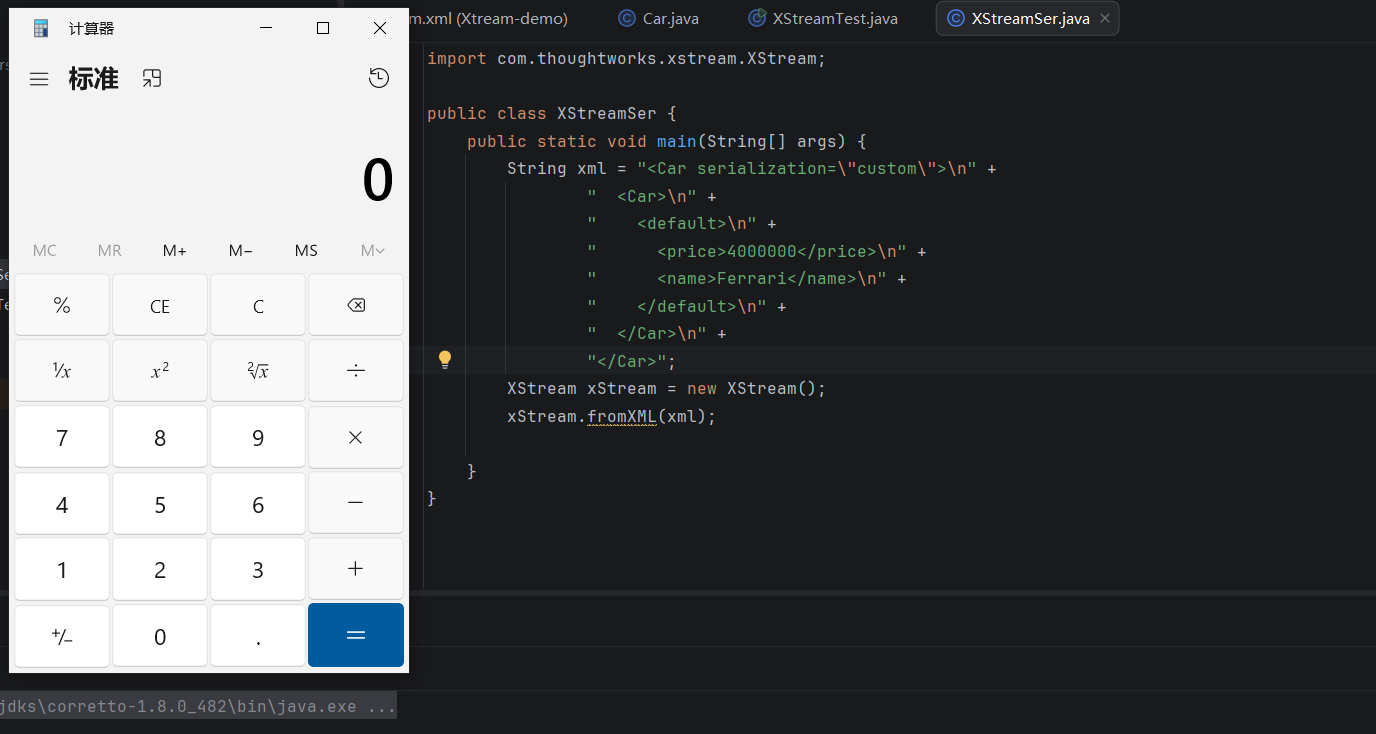Click the XStreamTest.java tab class icon
Viewport: 1376px width, 734px height.
(x=757, y=19)
